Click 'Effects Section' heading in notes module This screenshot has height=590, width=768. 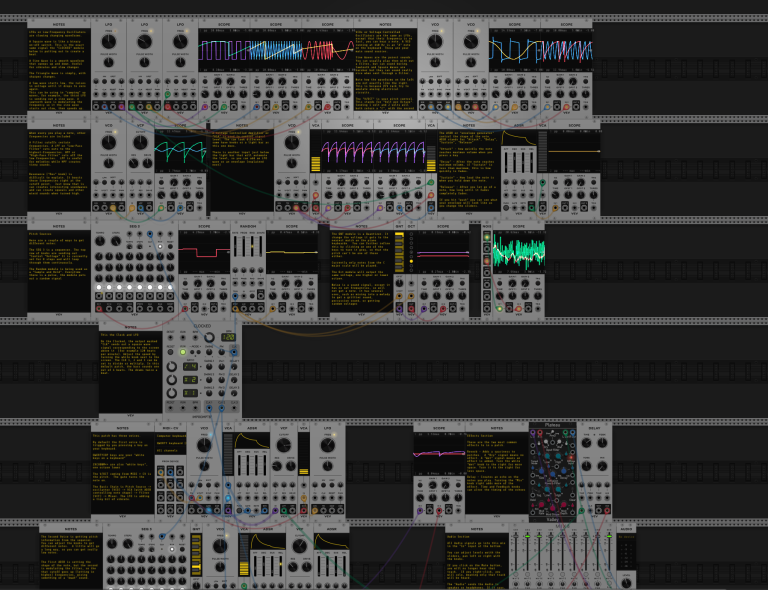(x=480, y=435)
